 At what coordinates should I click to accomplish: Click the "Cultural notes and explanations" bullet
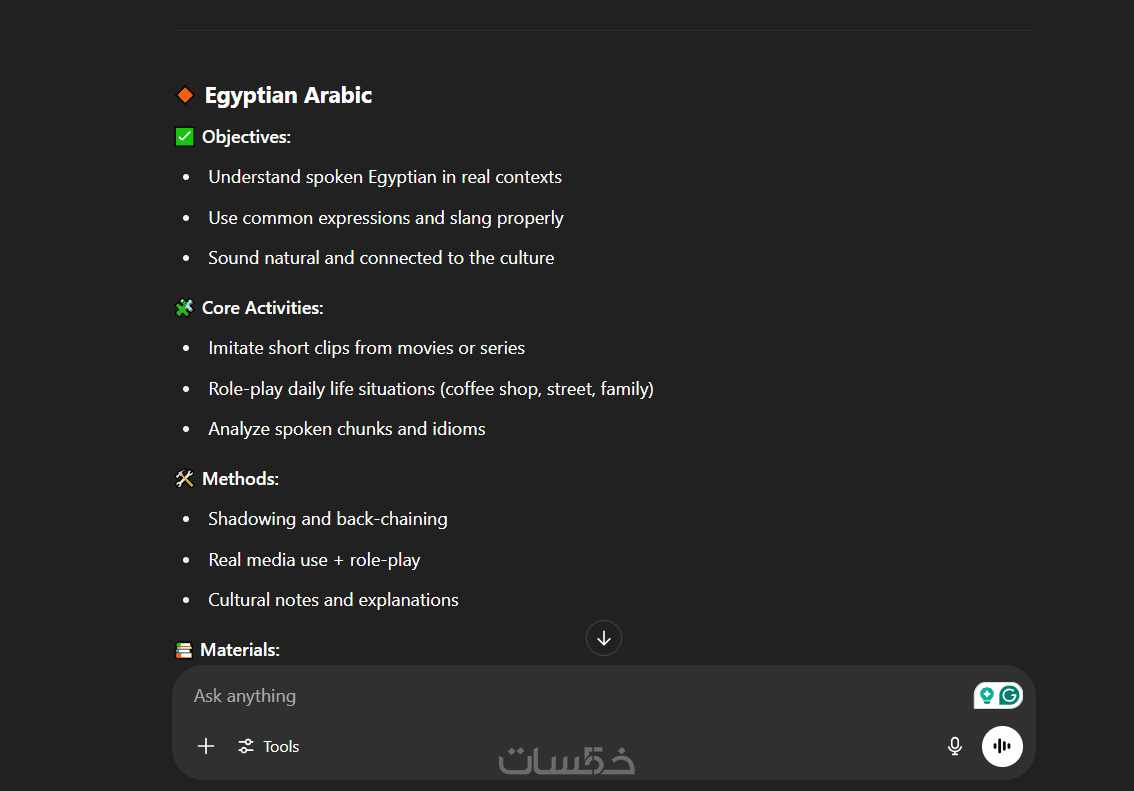point(333,600)
